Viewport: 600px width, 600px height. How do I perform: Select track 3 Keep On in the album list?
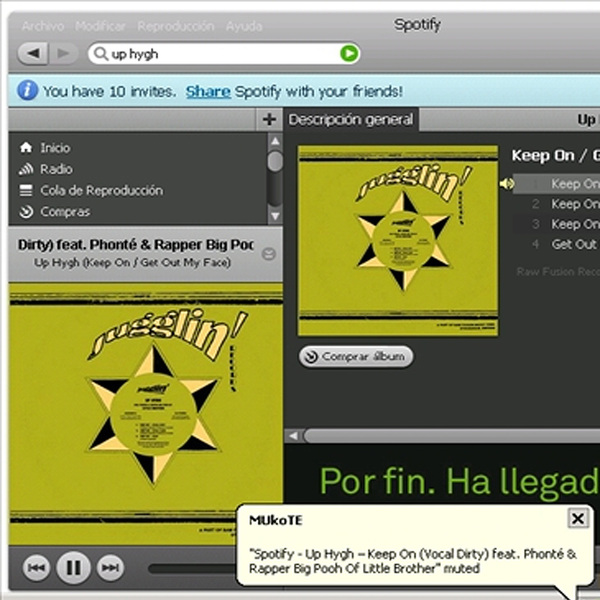coord(556,224)
